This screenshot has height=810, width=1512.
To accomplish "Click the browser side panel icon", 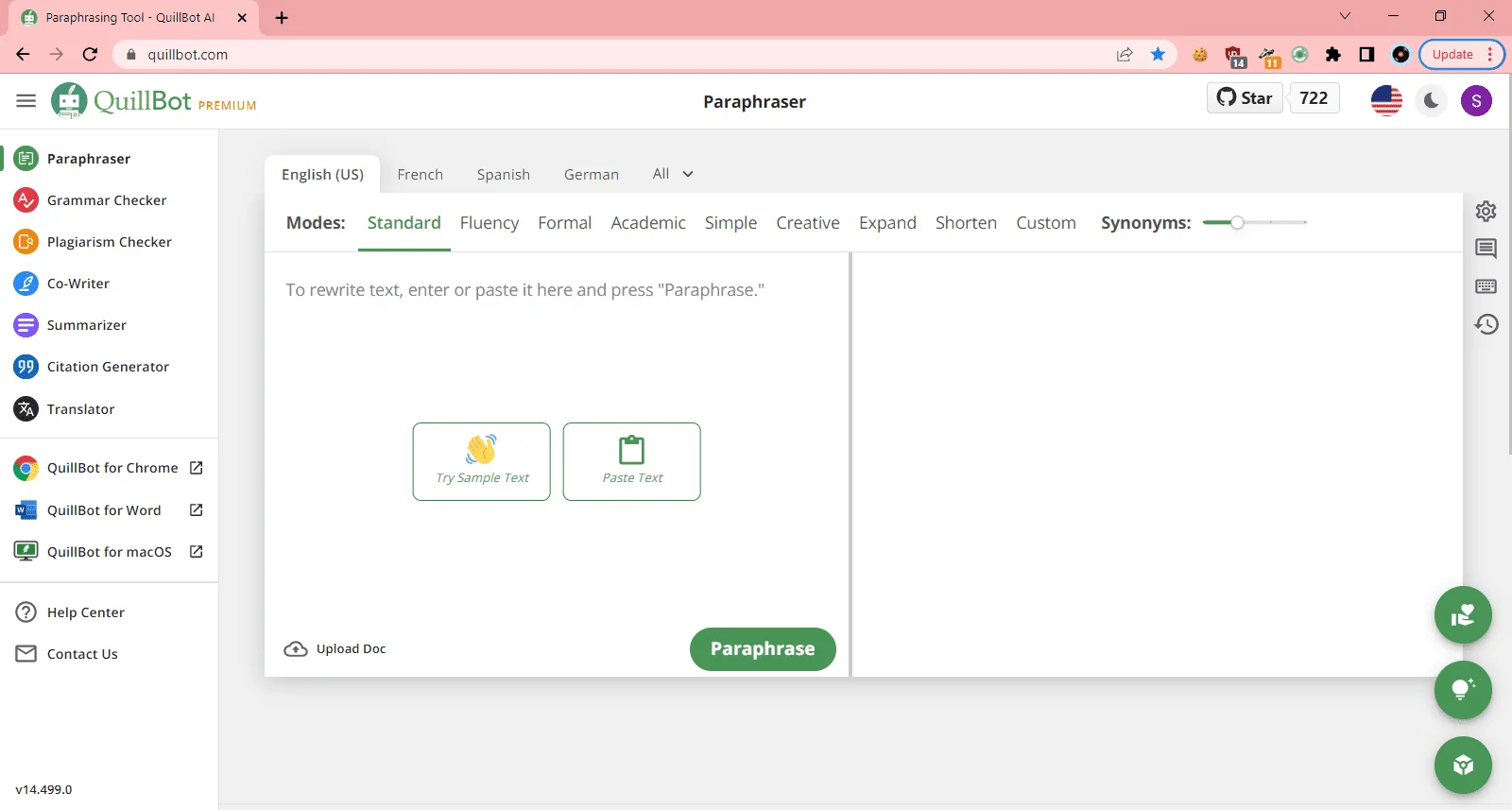I will tap(1366, 54).
